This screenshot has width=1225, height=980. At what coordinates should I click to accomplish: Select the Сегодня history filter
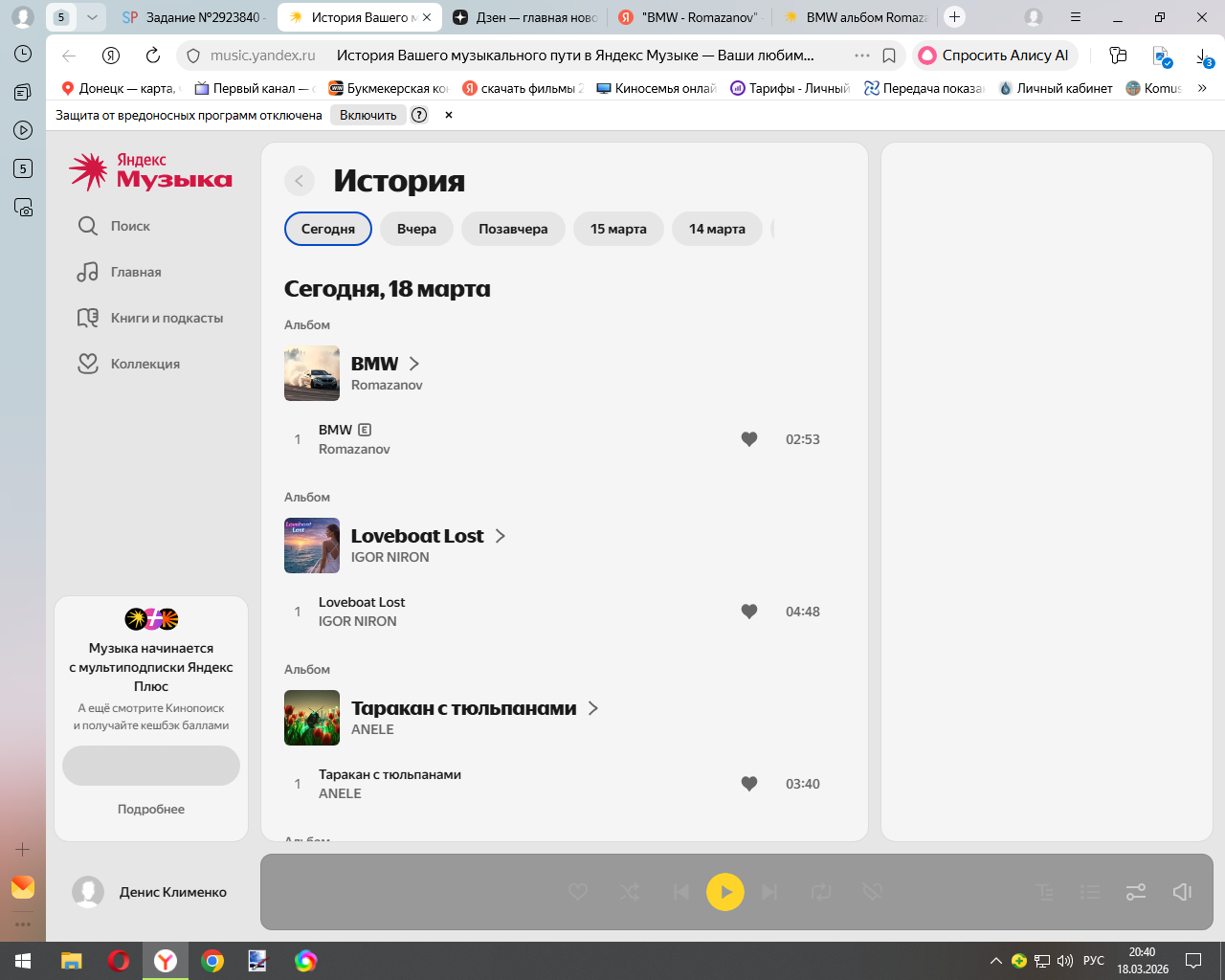pos(328,229)
